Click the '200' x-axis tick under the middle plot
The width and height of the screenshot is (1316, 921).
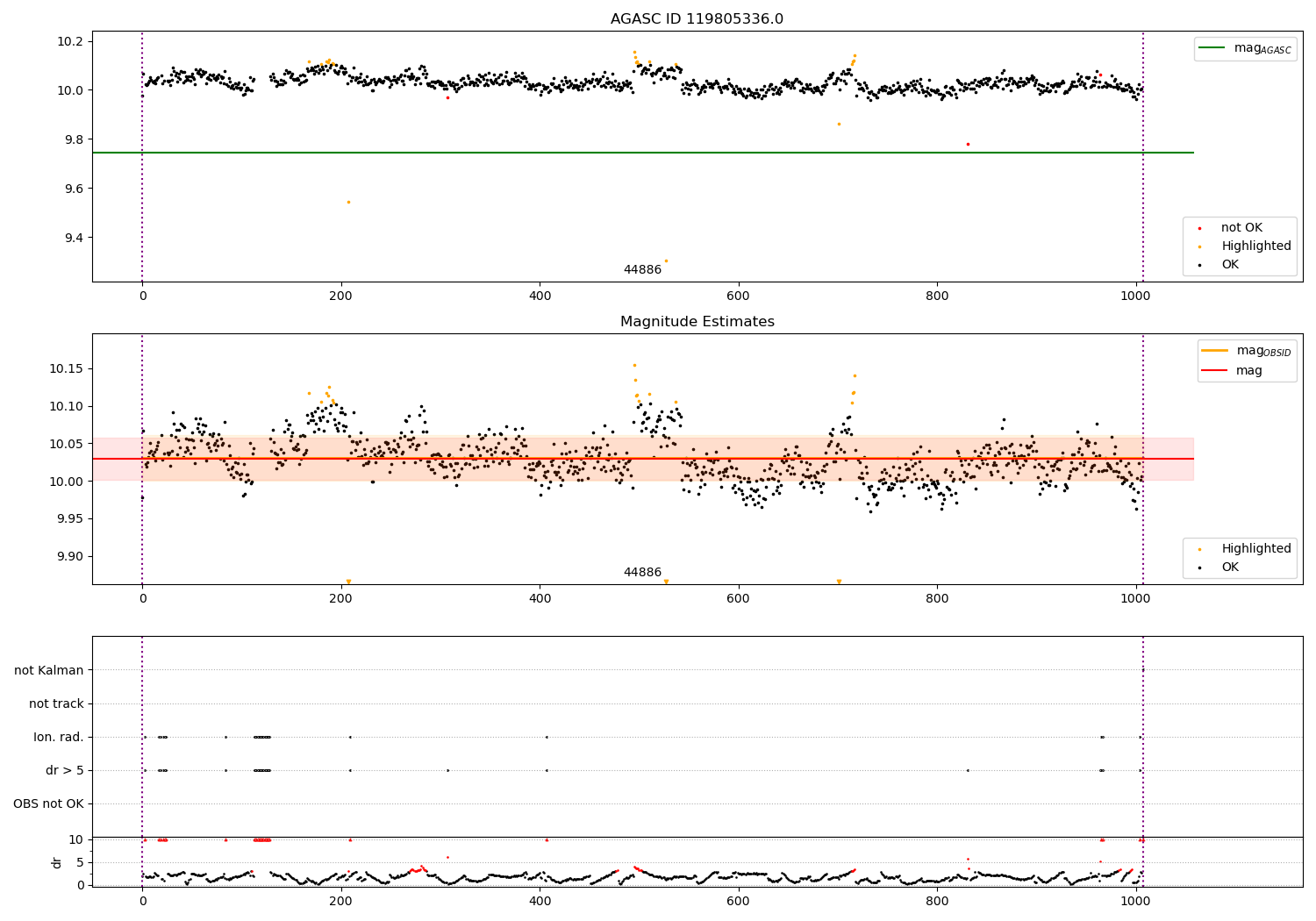(x=340, y=598)
